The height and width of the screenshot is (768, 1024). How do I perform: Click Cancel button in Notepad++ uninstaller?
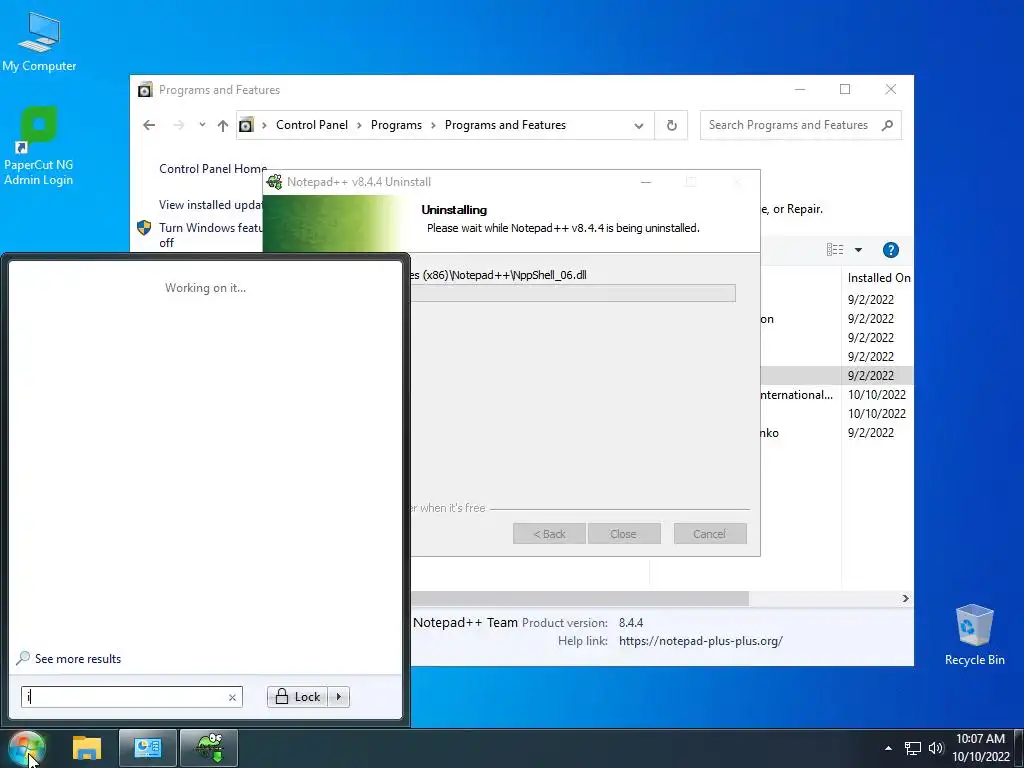[x=709, y=534]
